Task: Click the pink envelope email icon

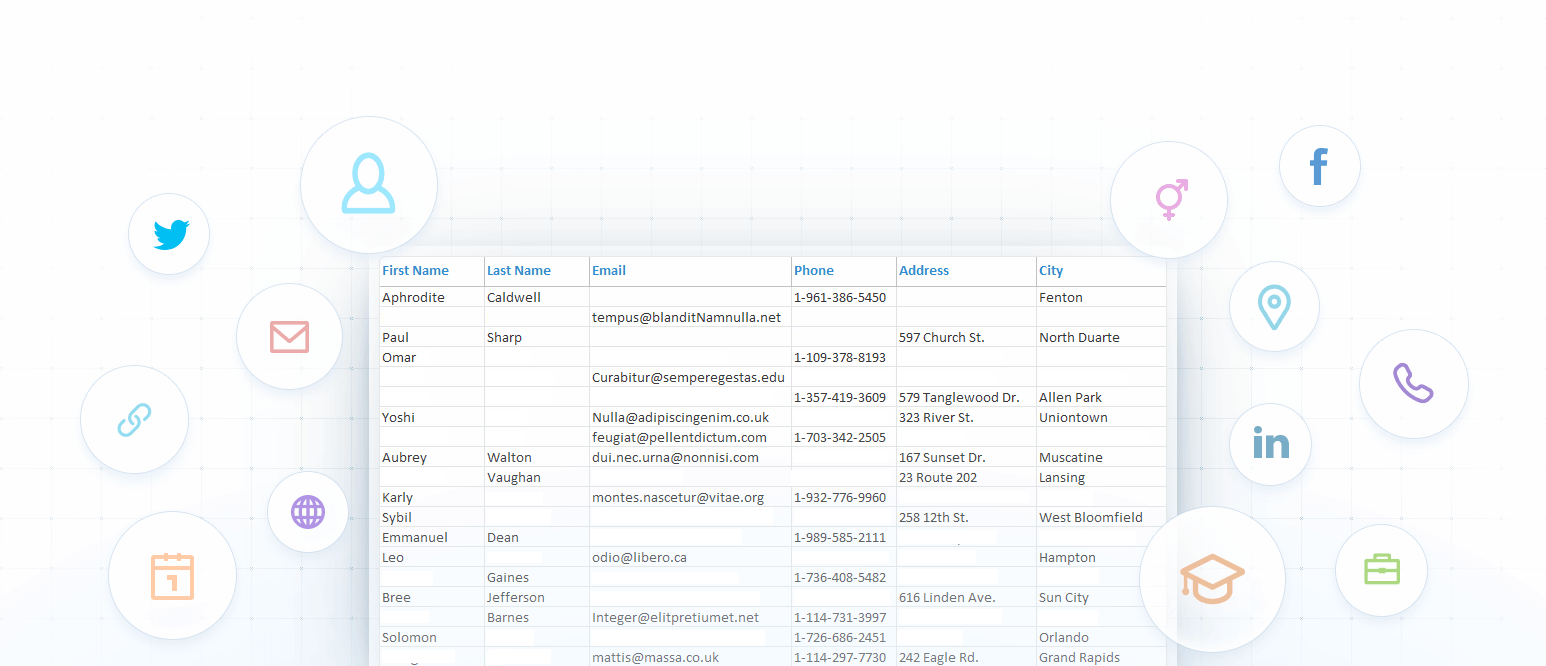Action: (289, 337)
